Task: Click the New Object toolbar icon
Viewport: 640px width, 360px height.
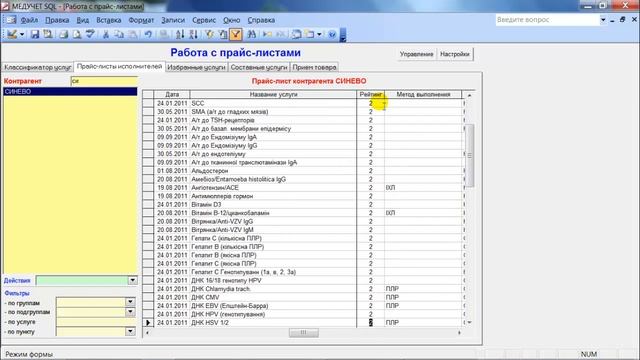Action: pos(310,34)
